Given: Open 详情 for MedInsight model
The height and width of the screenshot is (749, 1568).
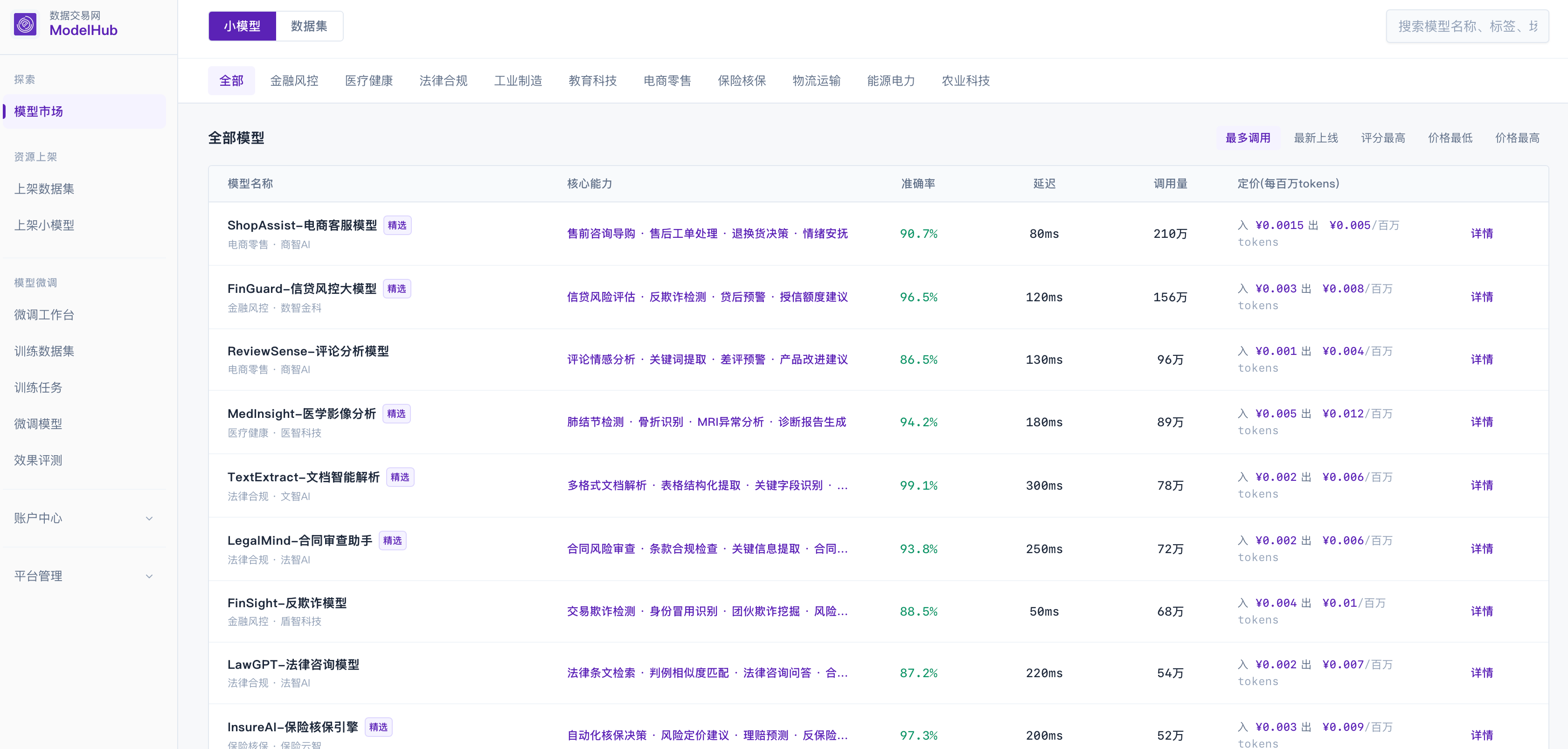Looking at the screenshot, I should pos(1482,422).
